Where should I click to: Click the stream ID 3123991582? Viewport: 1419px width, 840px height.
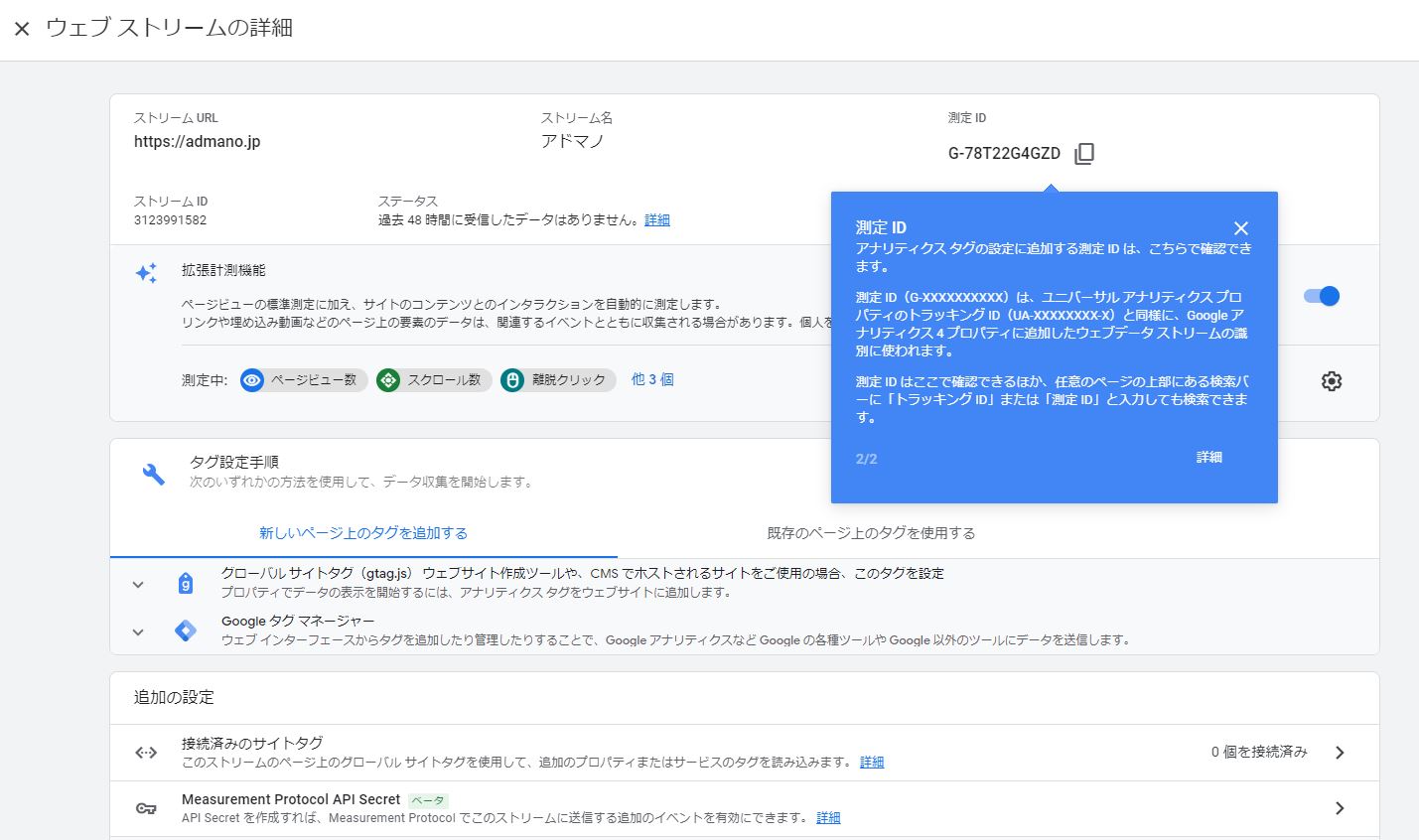pos(170,220)
